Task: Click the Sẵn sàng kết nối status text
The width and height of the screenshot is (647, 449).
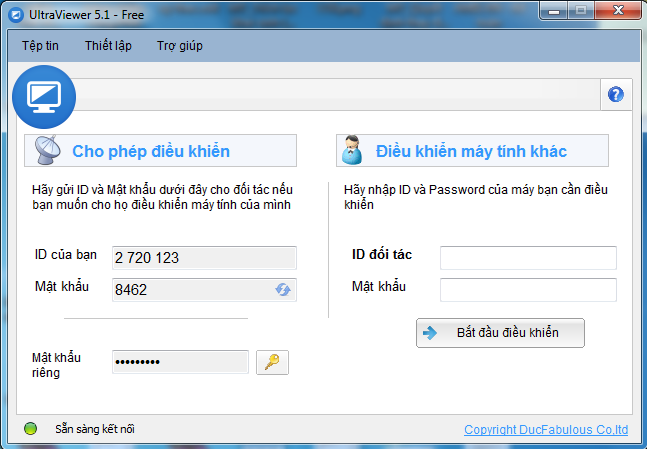Action: point(95,429)
